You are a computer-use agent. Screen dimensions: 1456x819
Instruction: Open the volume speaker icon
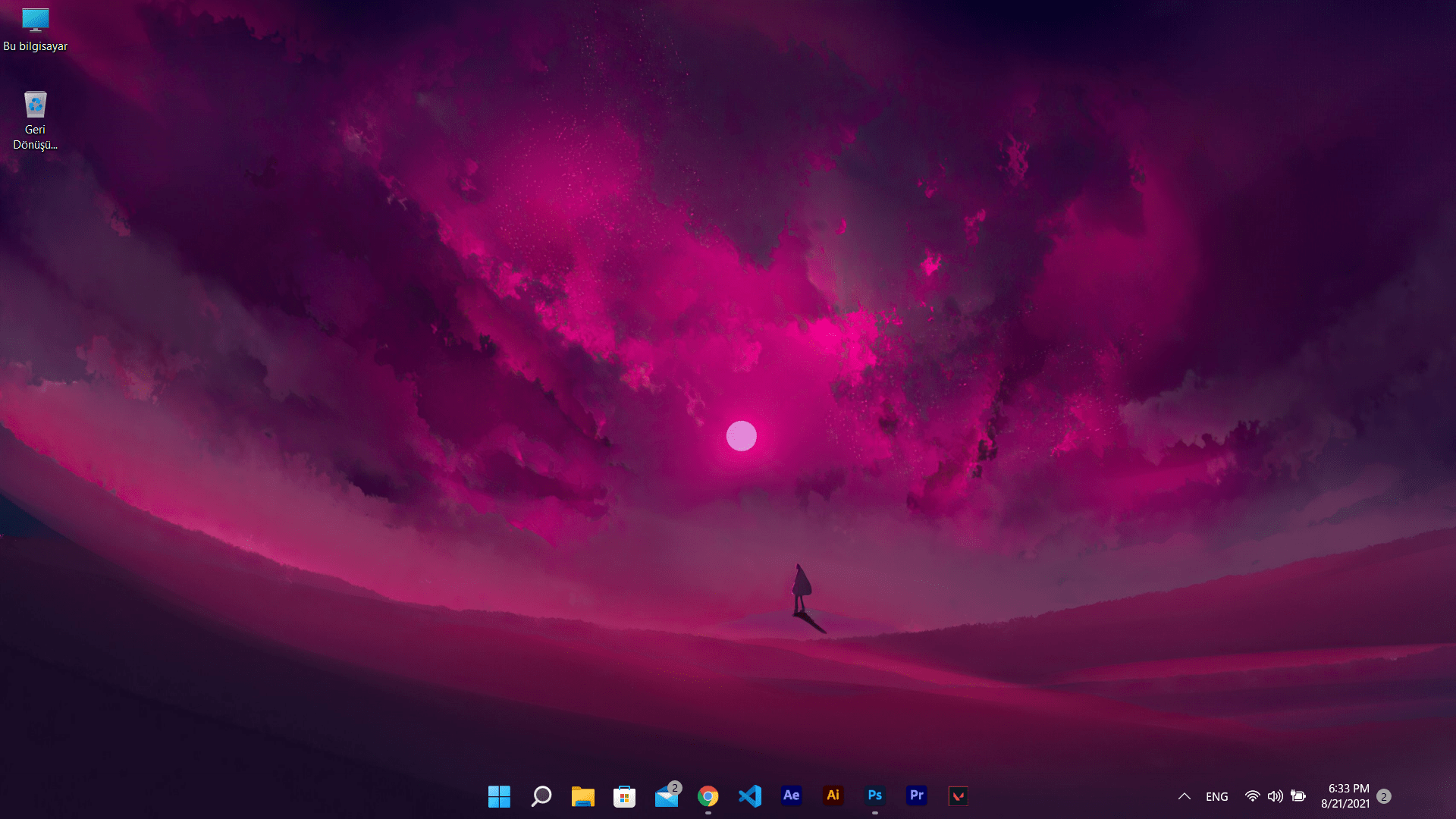1276,796
